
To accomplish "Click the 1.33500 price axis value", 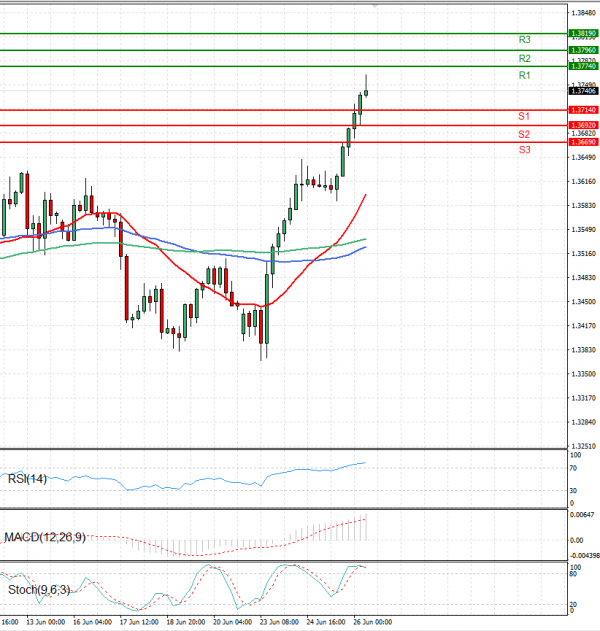I will 584,374.
